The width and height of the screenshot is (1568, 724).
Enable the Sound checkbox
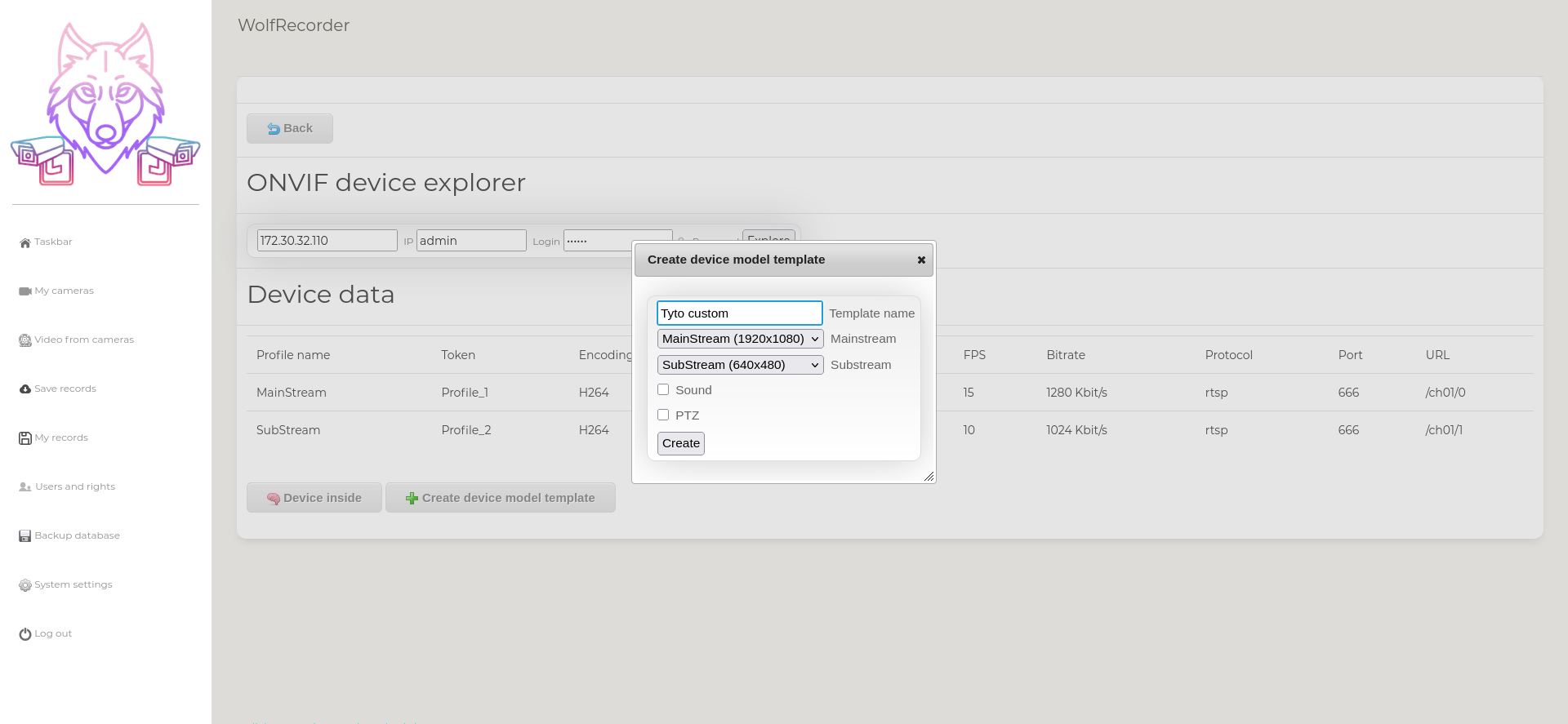point(663,390)
